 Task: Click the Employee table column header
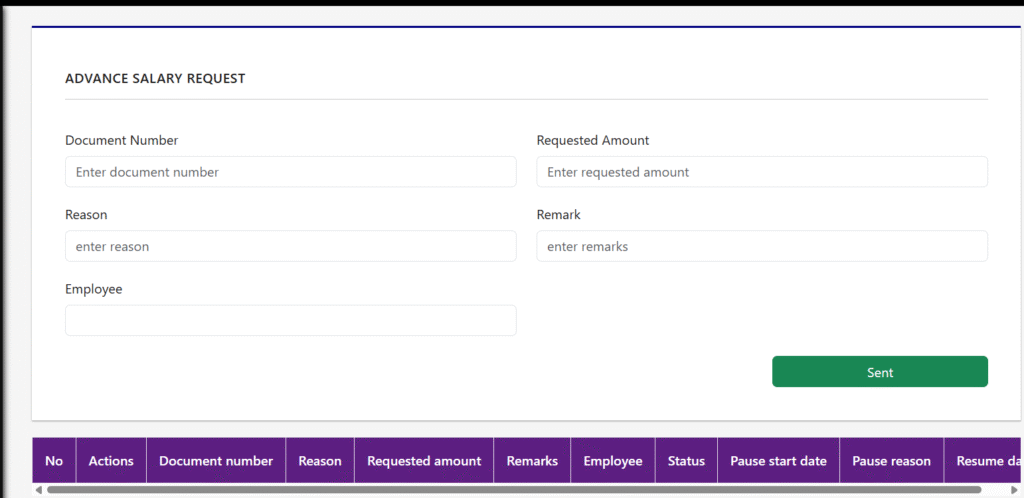coord(613,461)
